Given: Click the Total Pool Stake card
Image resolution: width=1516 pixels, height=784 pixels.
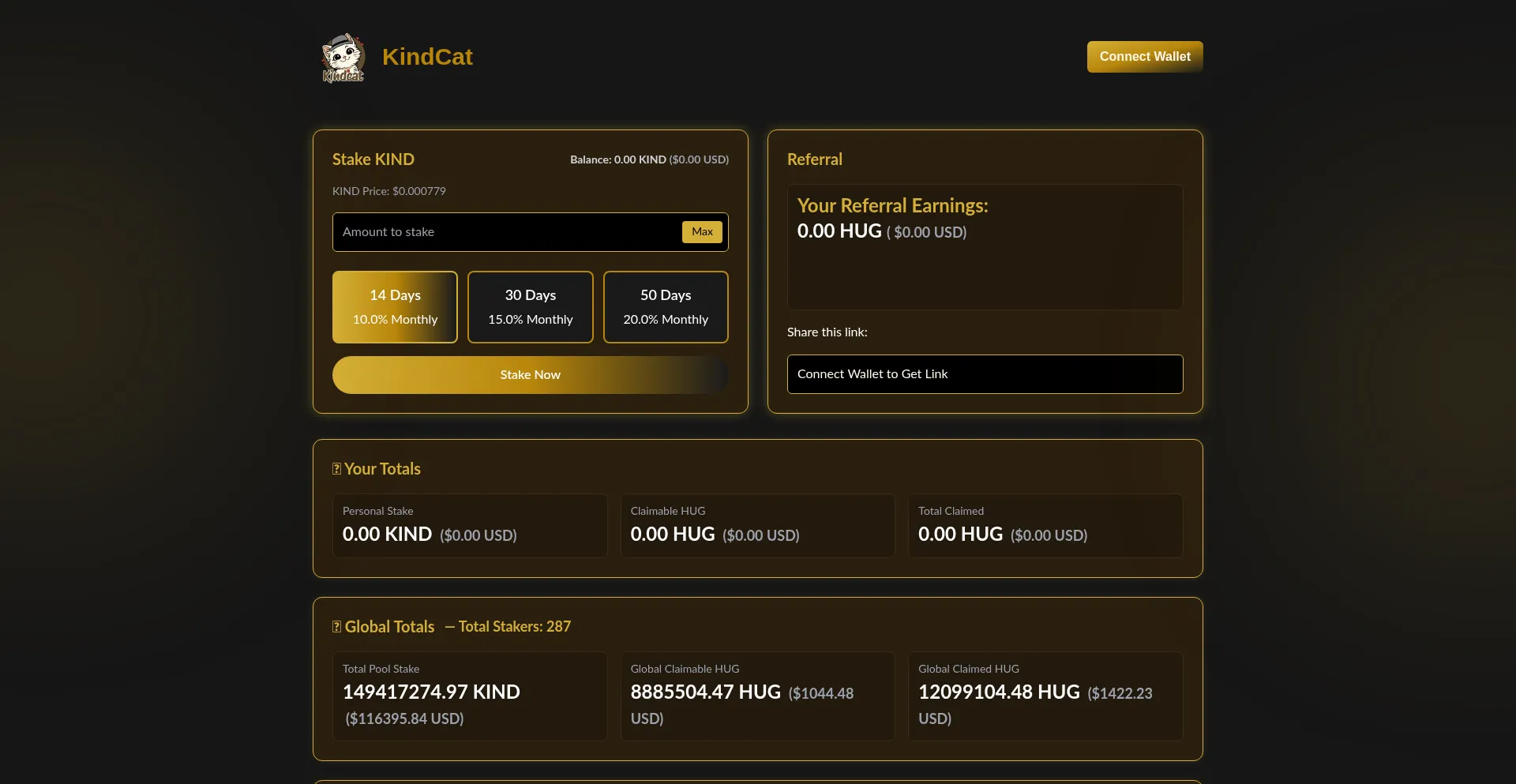Looking at the screenshot, I should tap(470, 696).
